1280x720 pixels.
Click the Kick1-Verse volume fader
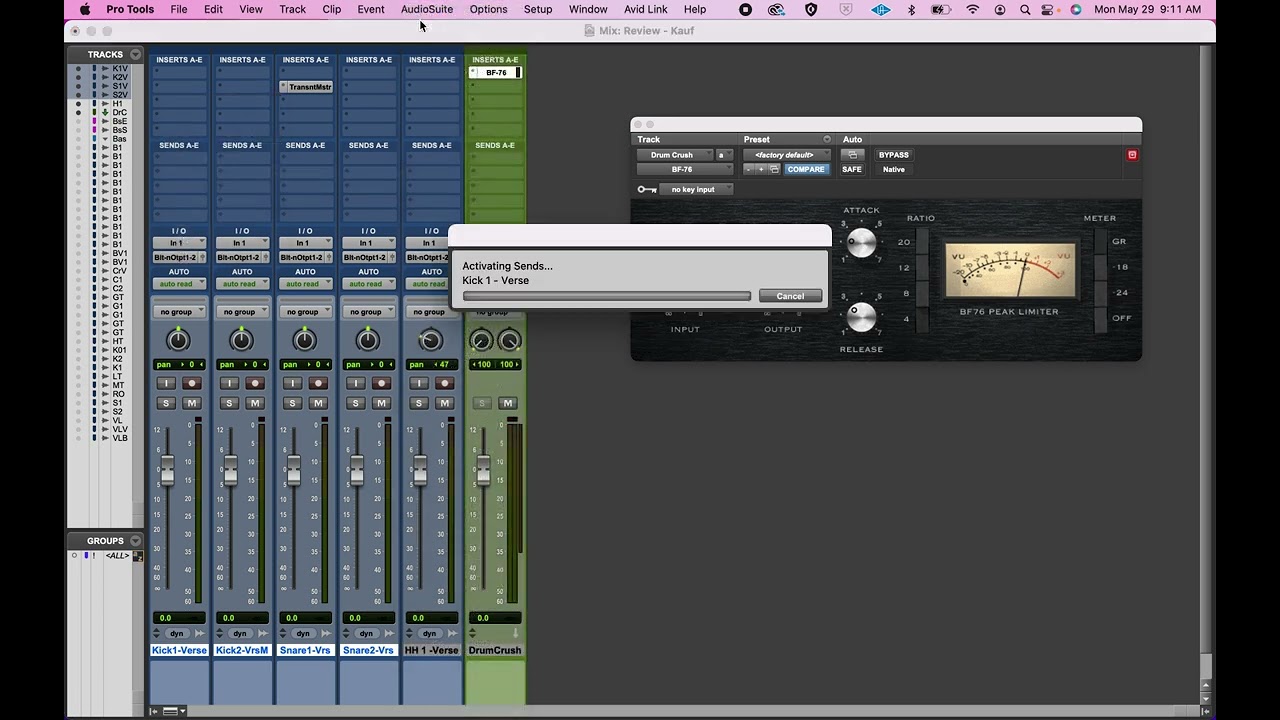tap(167, 470)
